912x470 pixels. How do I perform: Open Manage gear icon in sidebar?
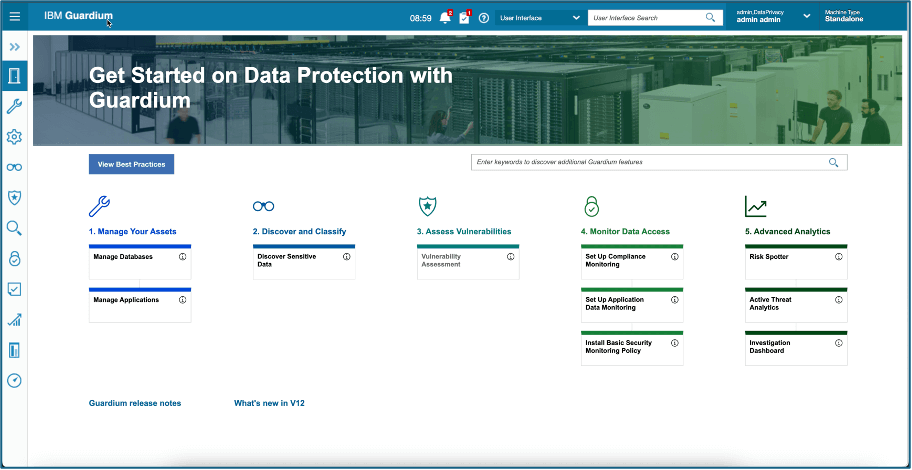coord(15,137)
